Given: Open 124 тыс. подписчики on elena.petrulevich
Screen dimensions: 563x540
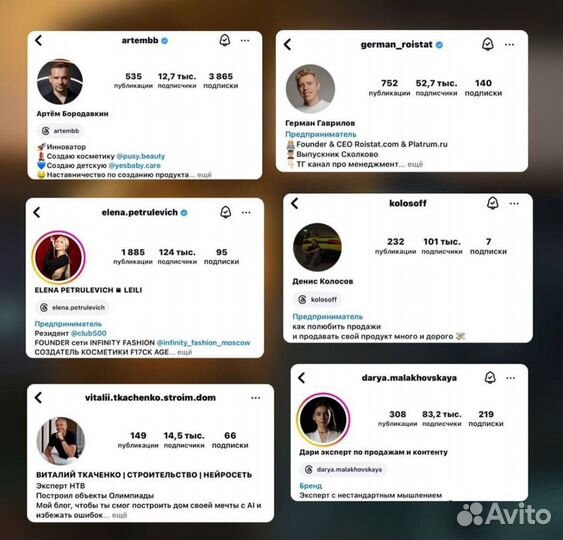Looking at the screenshot, I should click(x=177, y=256).
